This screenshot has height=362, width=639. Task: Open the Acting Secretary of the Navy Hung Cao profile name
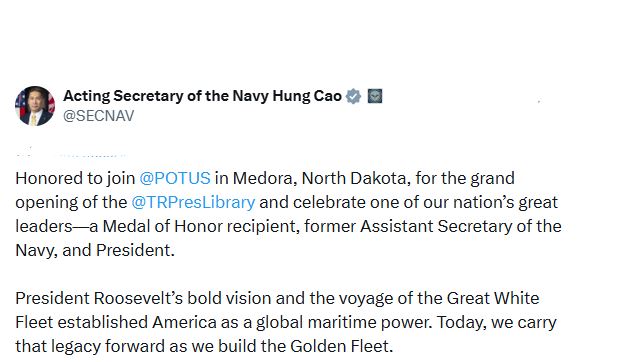click(x=202, y=96)
